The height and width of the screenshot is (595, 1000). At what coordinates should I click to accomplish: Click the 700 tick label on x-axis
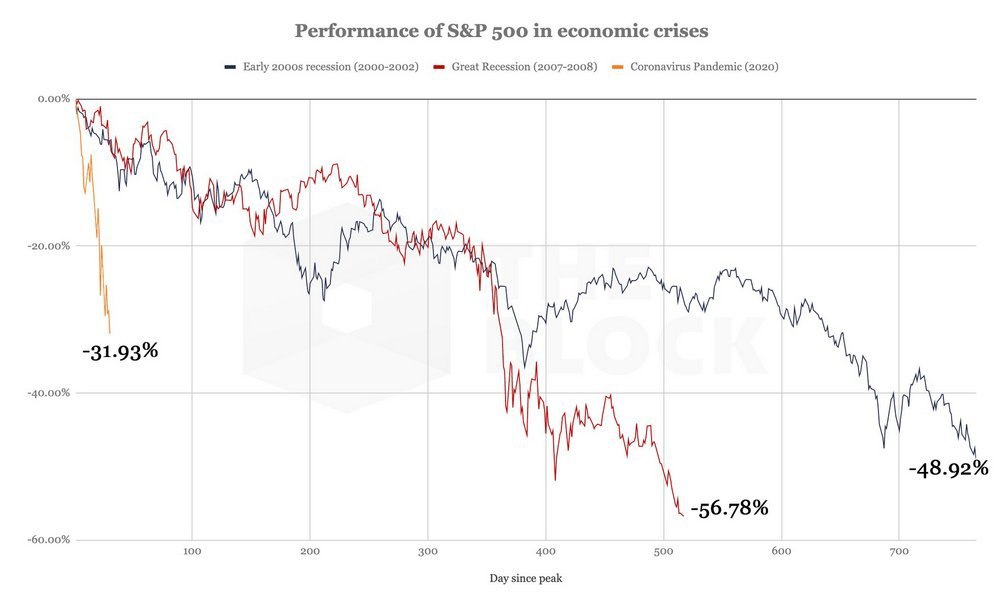click(899, 550)
